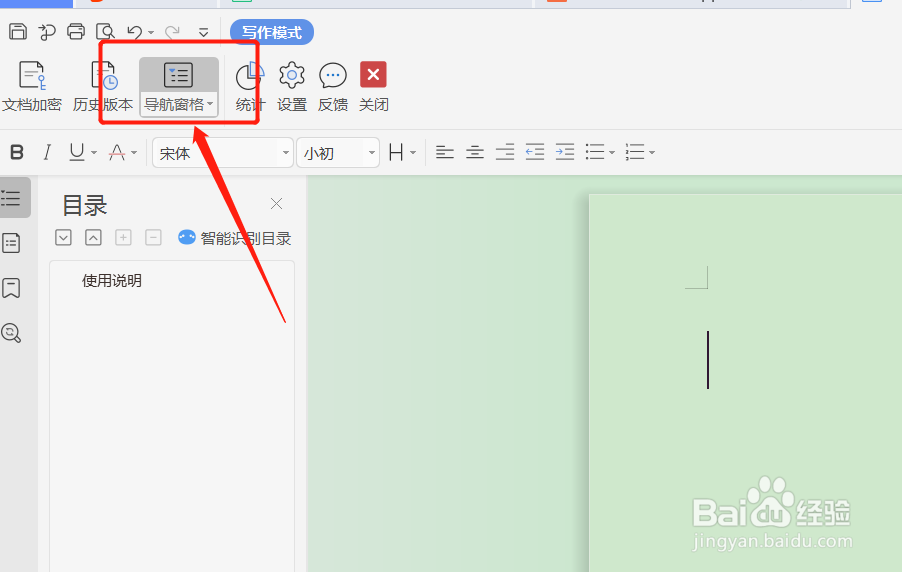Select sidebar find and replace icon
The width and height of the screenshot is (902, 572).
click(x=12, y=333)
